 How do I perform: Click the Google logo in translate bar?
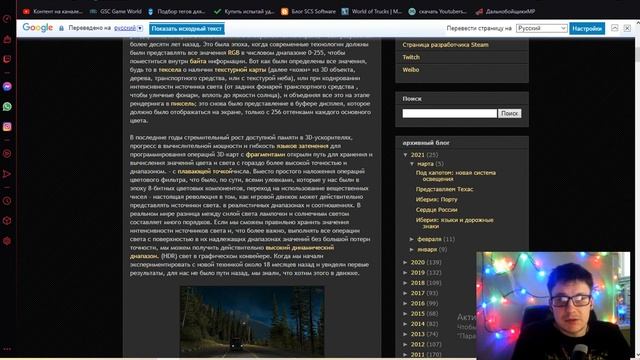[38, 28]
